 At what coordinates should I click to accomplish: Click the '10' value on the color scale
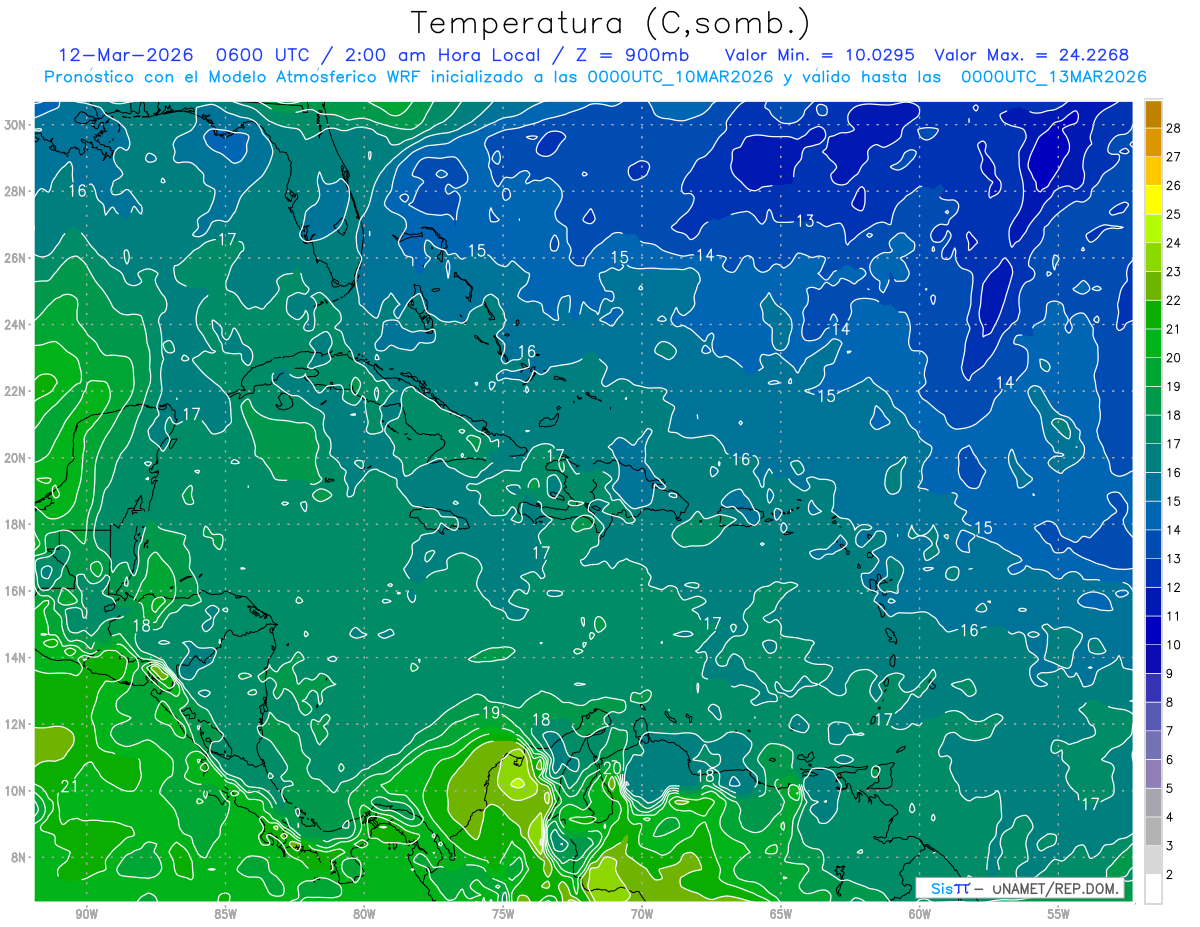(x=1174, y=645)
